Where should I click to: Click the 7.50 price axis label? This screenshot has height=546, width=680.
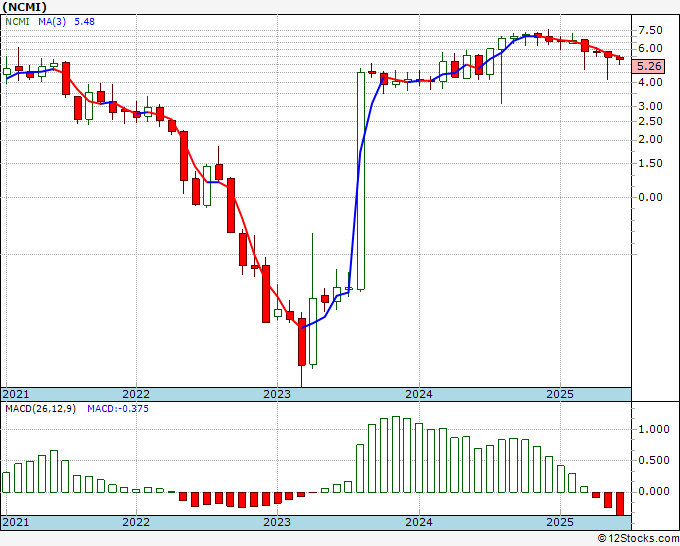click(x=650, y=30)
